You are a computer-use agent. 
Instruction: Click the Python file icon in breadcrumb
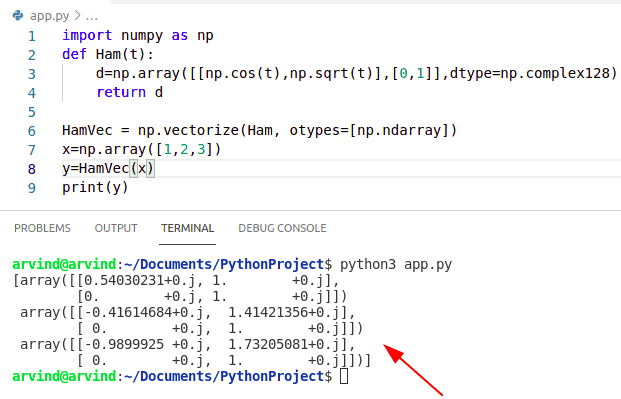click(x=17, y=15)
